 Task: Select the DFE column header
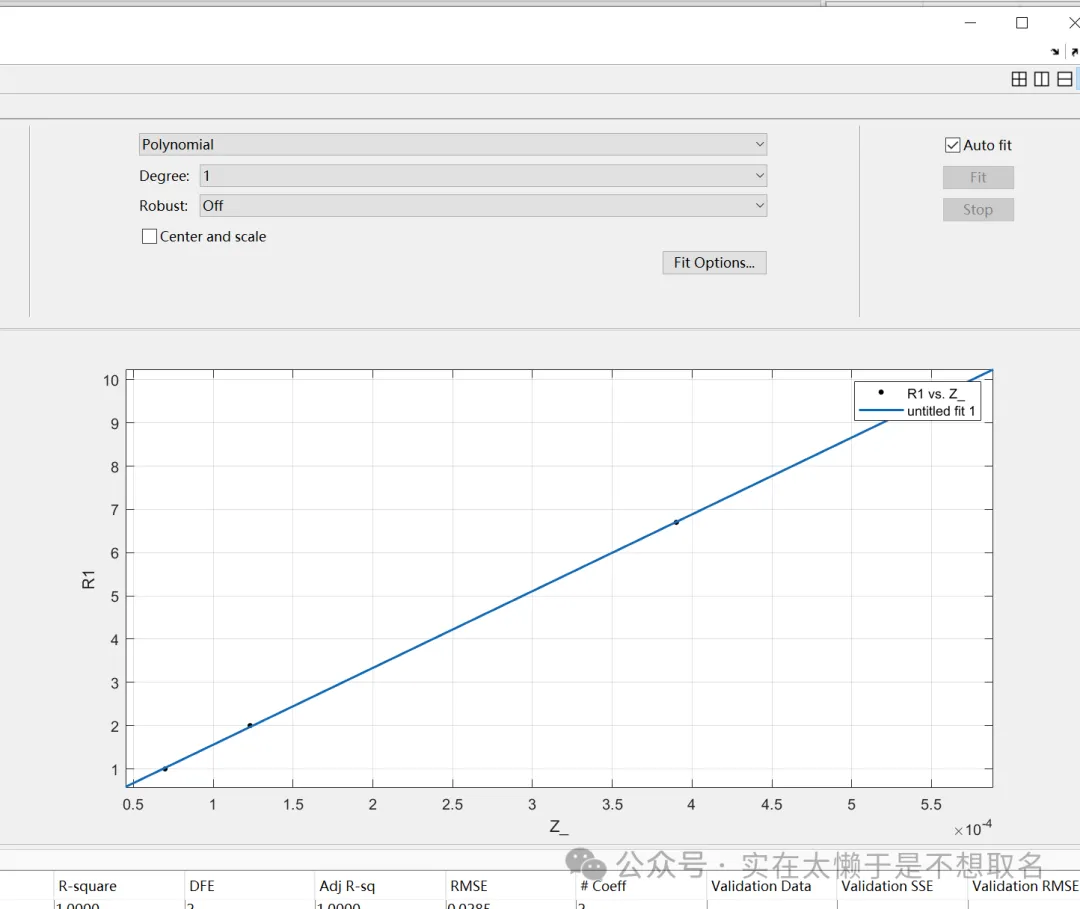201,885
